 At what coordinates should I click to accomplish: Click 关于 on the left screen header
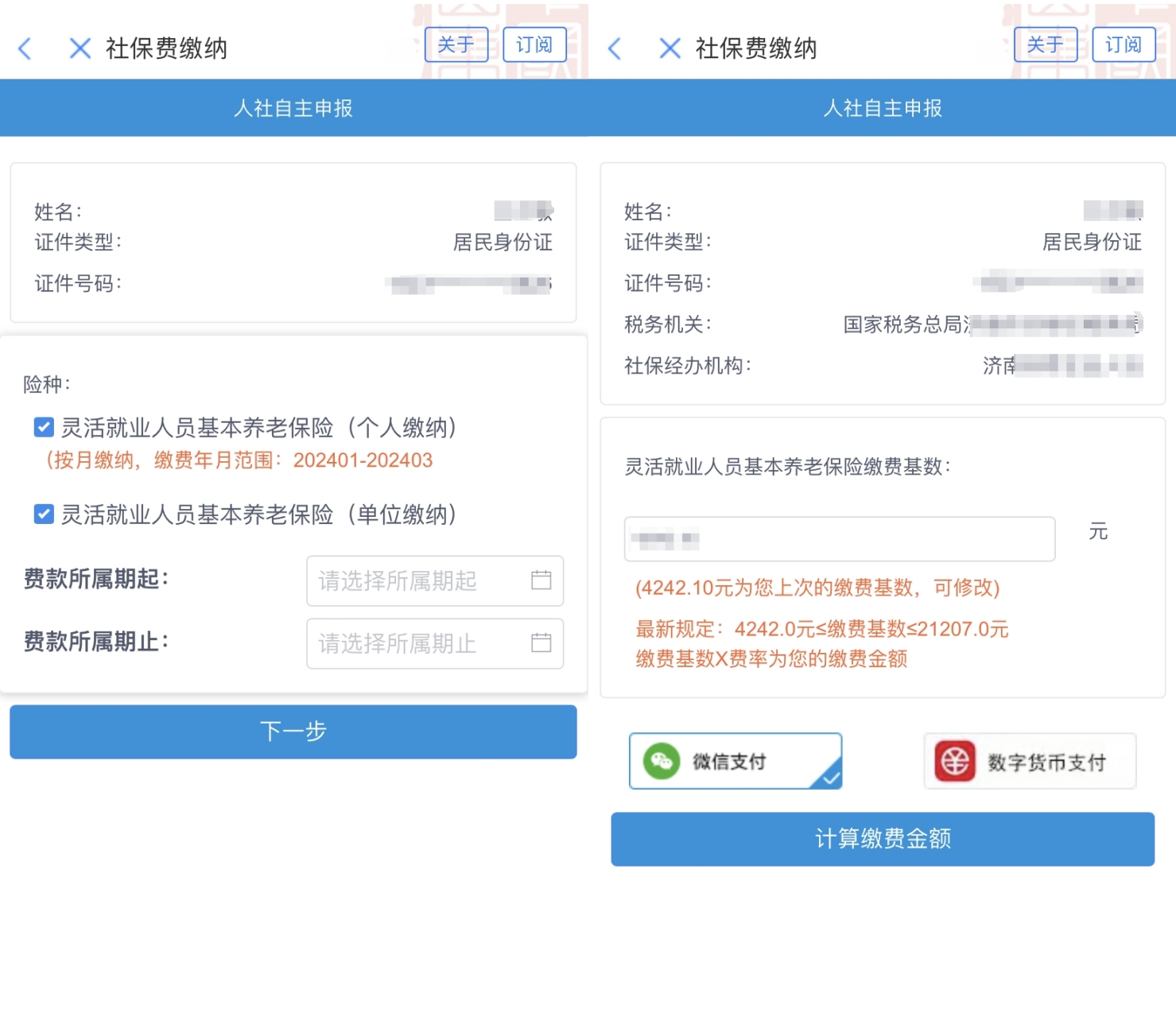pyautogui.click(x=456, y=45)
